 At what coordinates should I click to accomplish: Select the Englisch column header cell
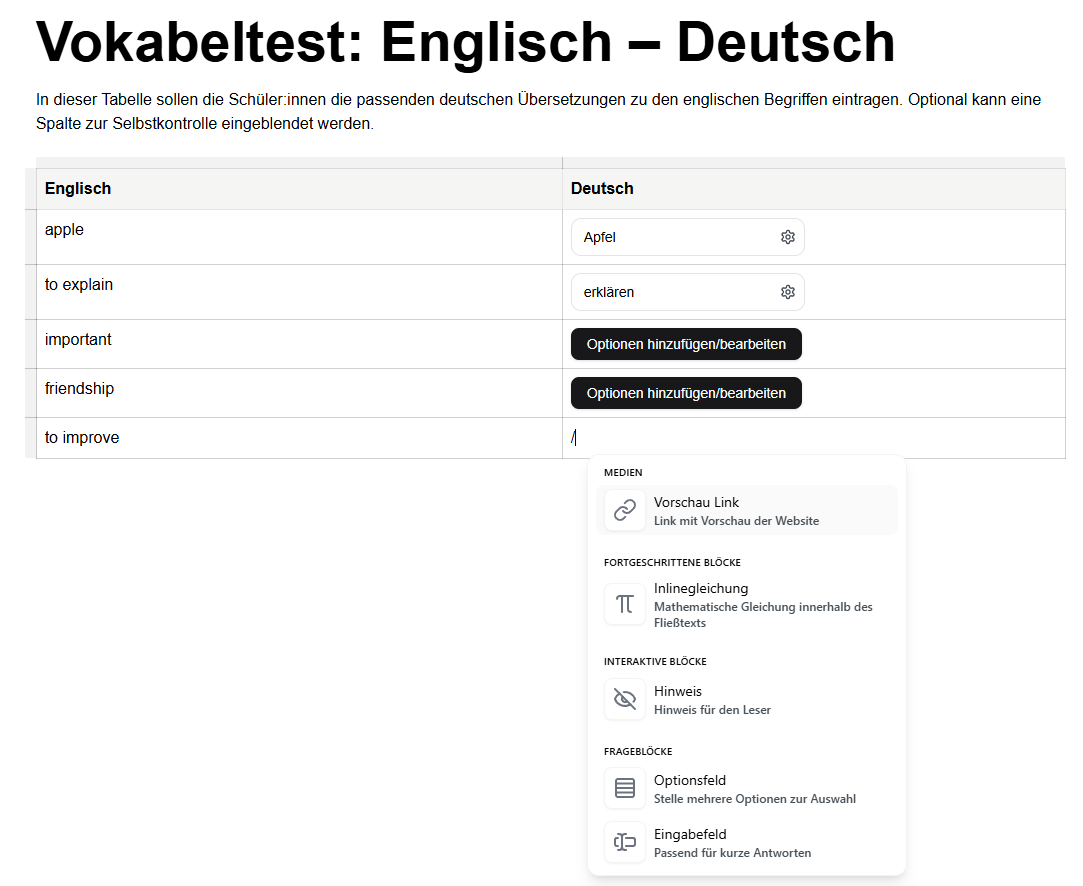point(298,188)
